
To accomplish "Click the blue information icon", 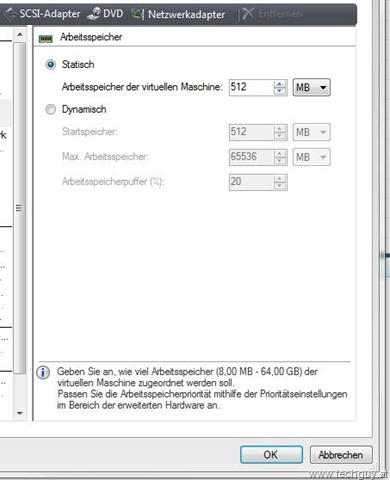I will pos(43,372).
